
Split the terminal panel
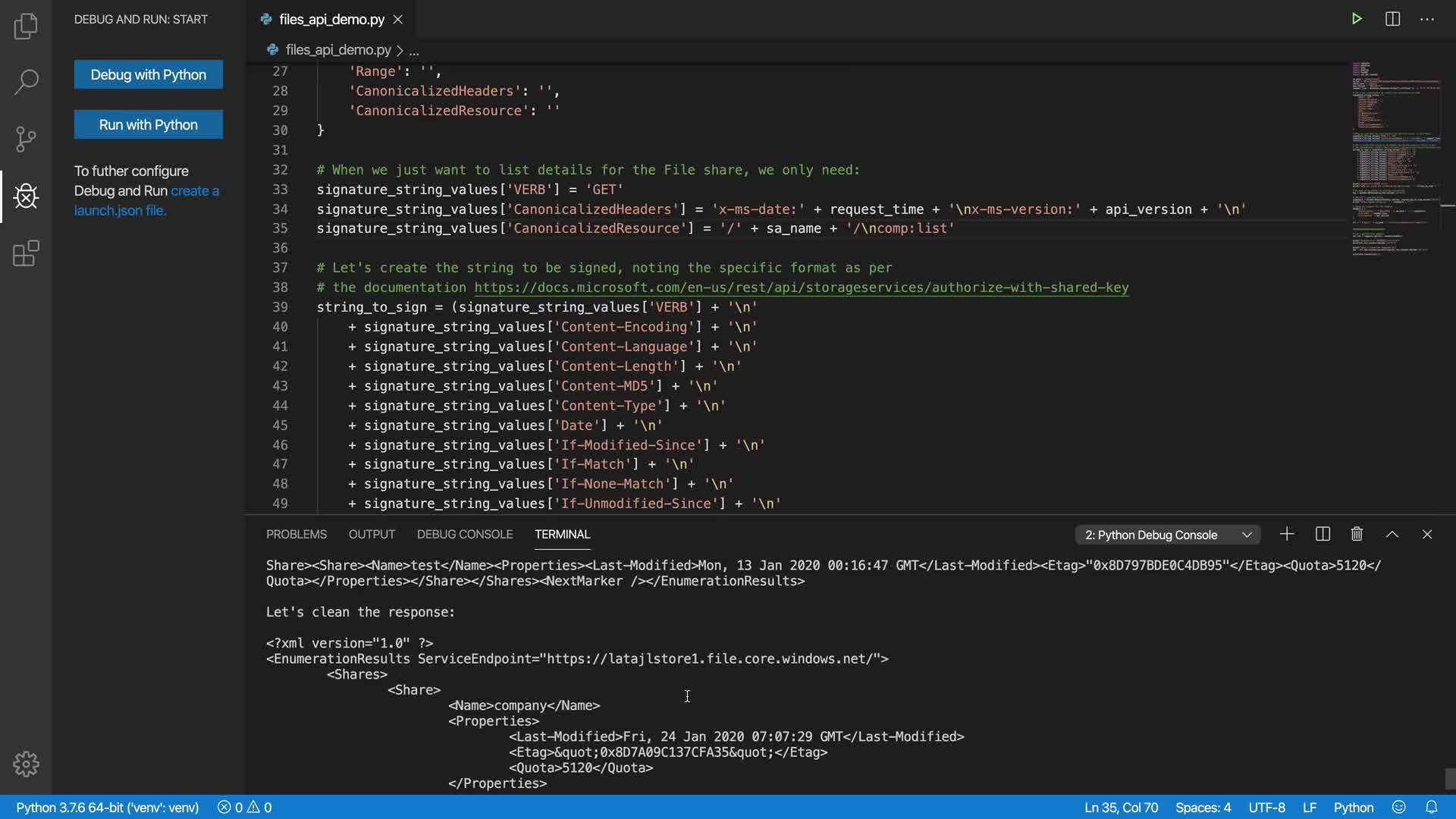(x=1323, y=535)
